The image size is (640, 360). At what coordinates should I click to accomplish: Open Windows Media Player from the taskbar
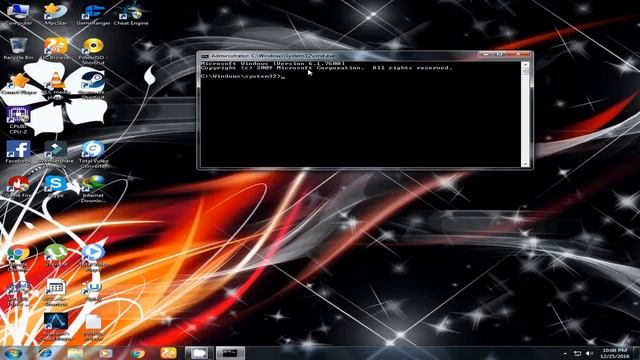point(106,353)
